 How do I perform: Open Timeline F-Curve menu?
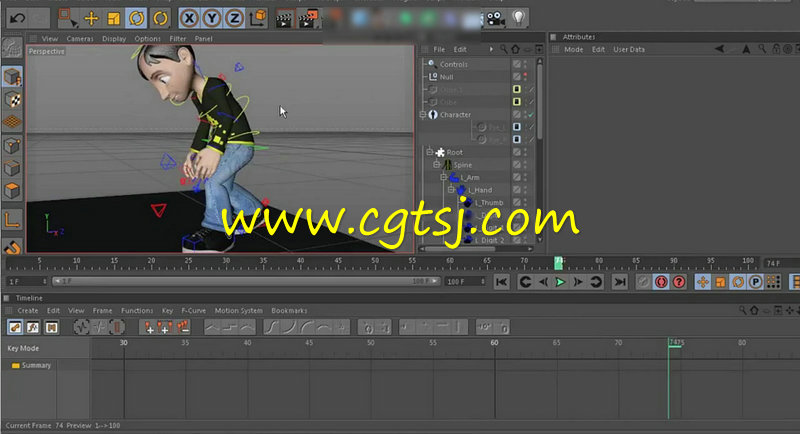point(193,311)
